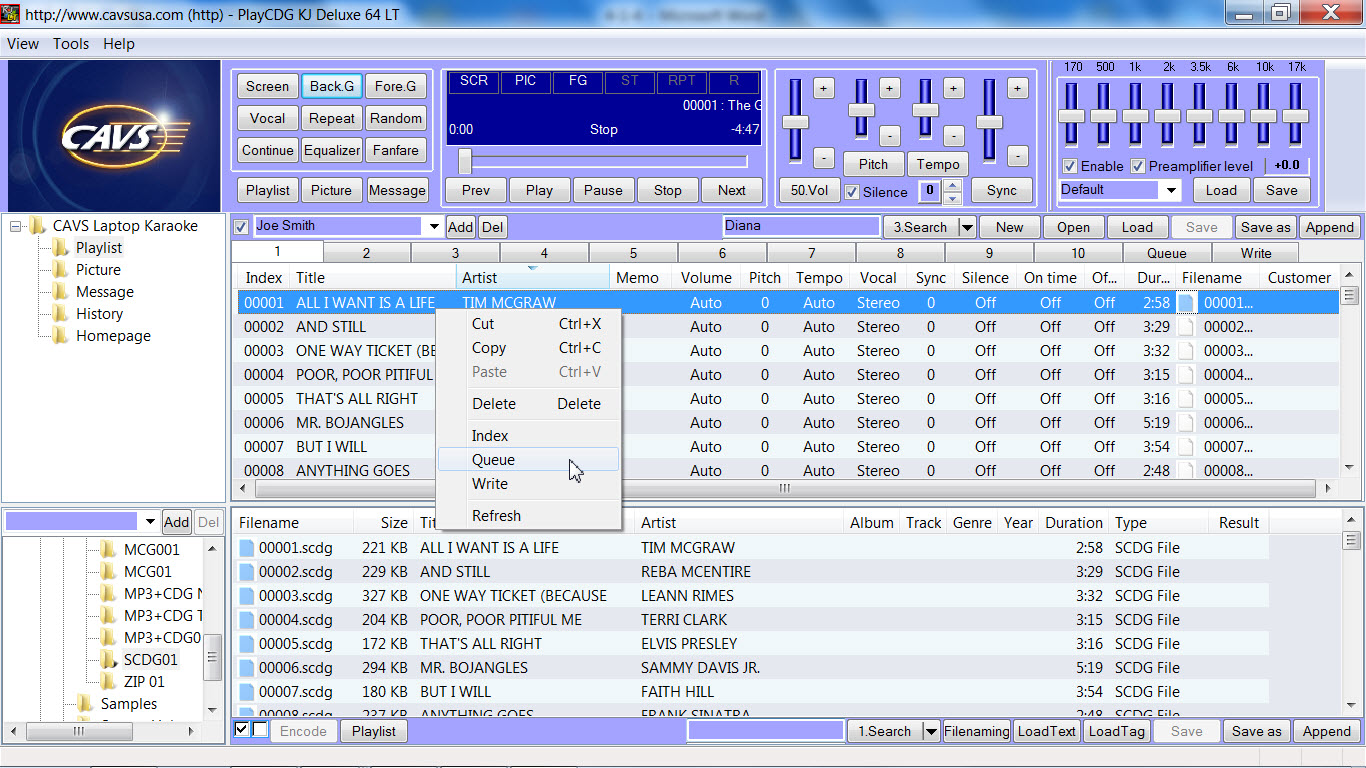
Task: Click the minus button above the Tempo button
Action: 954,135
